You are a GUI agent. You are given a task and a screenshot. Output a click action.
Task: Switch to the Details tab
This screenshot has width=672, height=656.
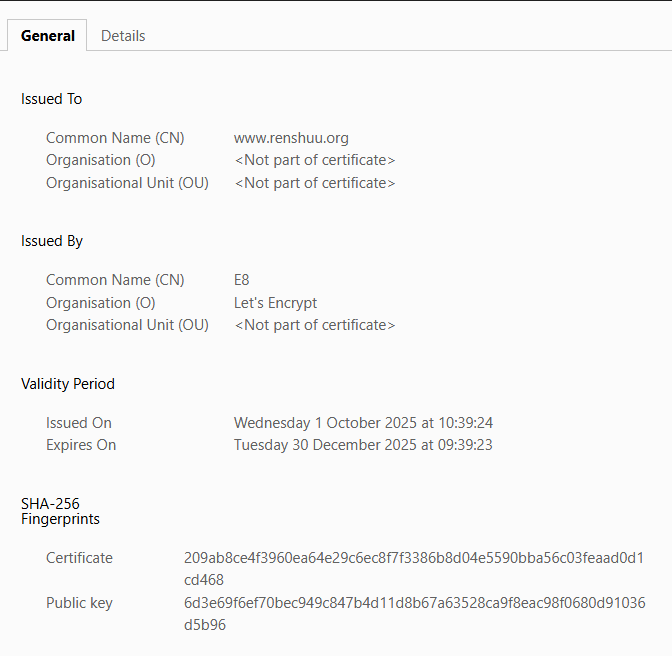[123, 36]
